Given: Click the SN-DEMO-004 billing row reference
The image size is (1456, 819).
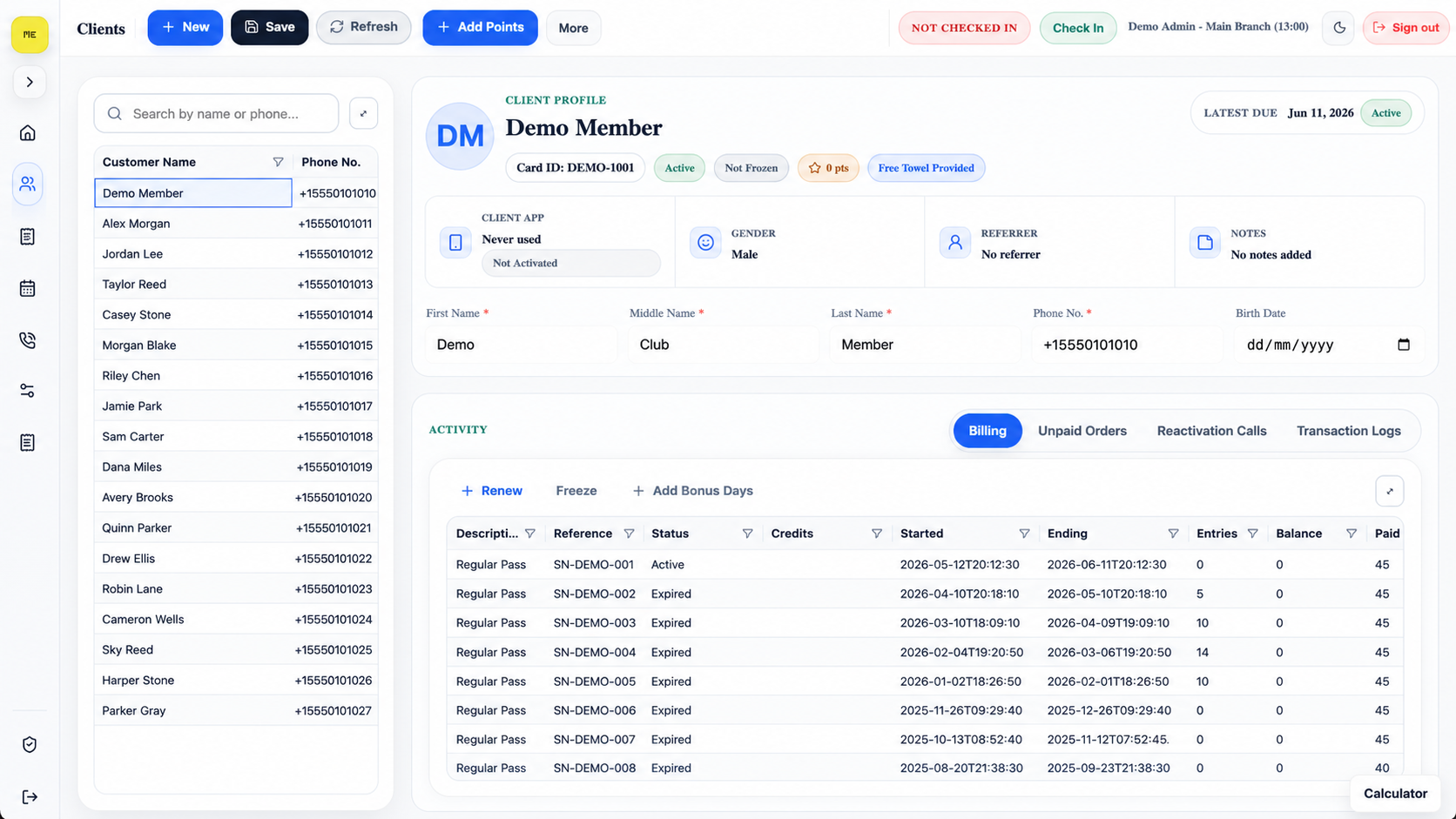Looking at the screenshot, I should click(x=595, y=652).
